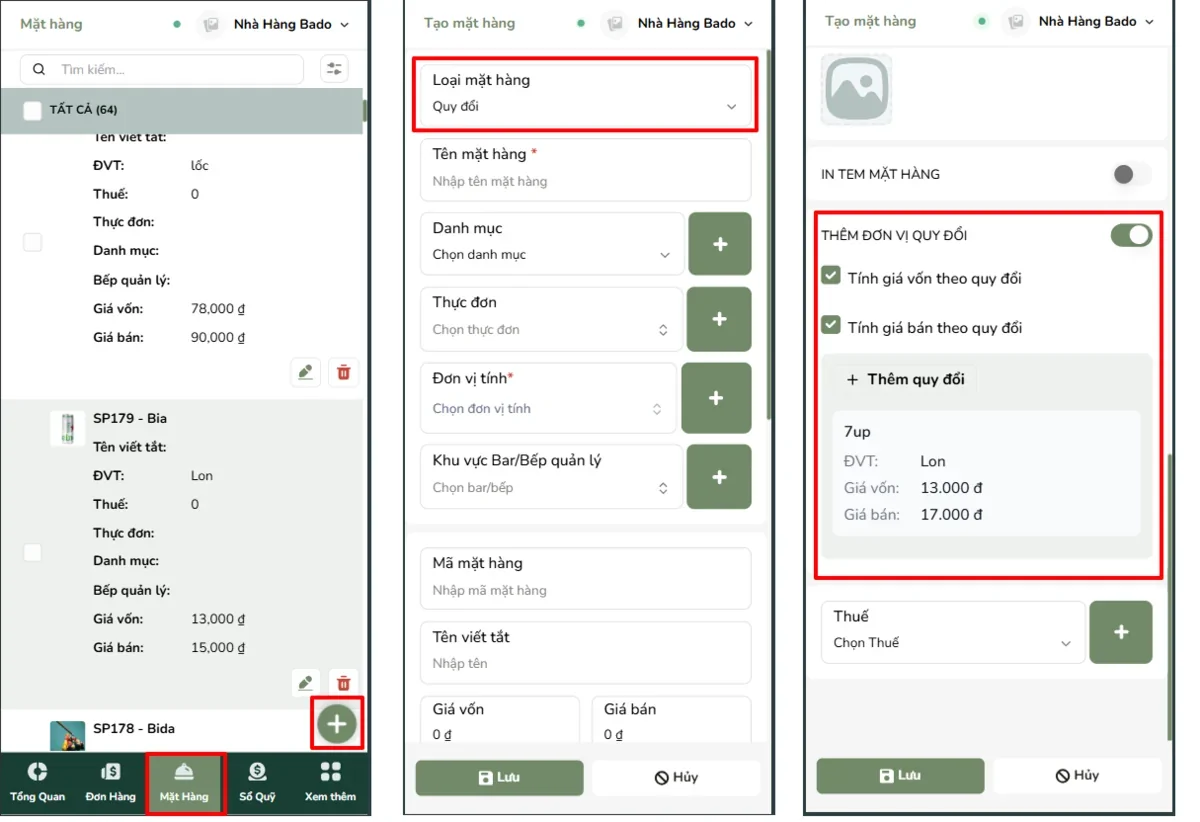The width and height of the screenshot is (1200, 822).
Task: Open the filter settings icon beside search
Action: pos(334,69)
